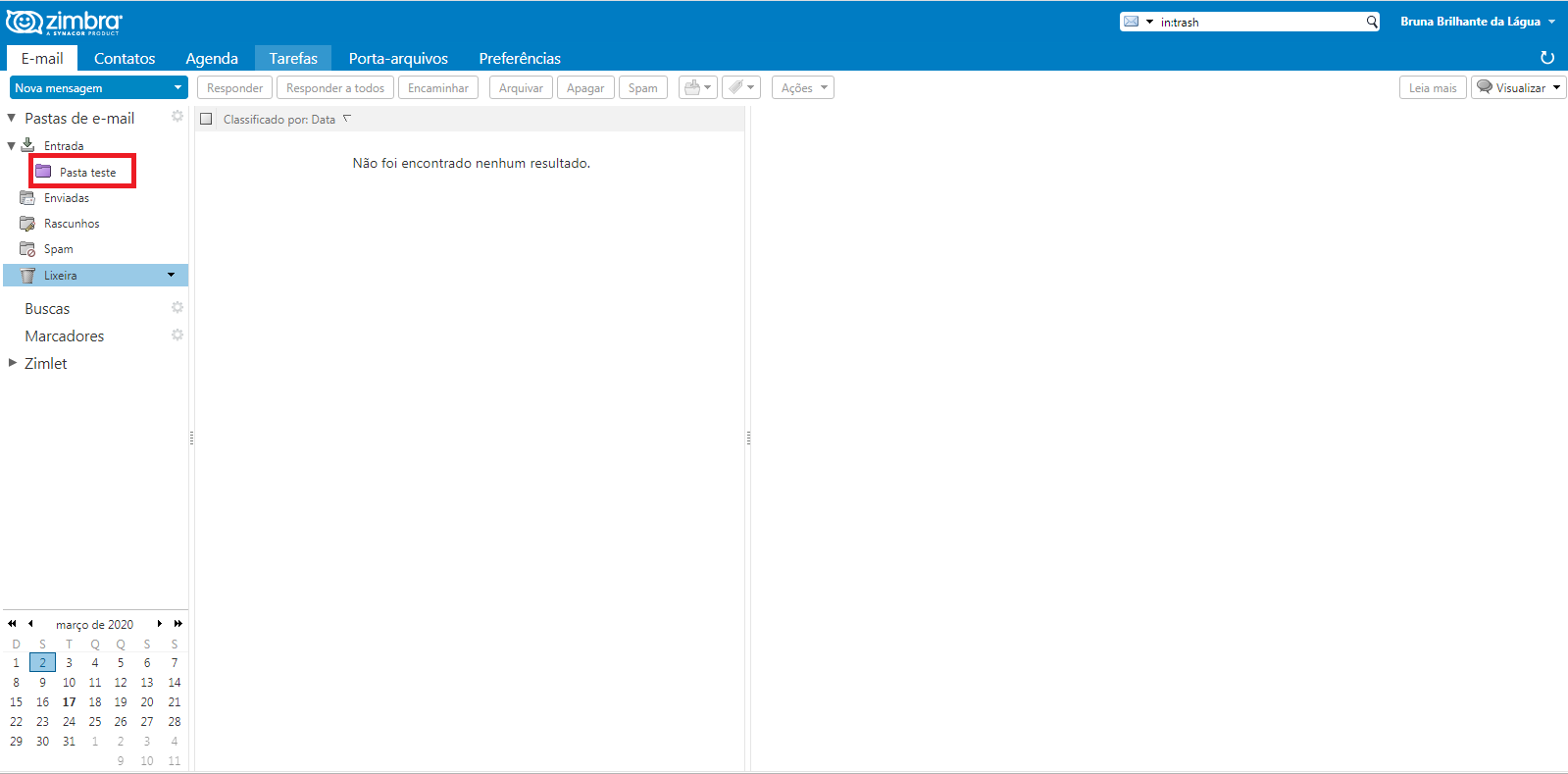
Task: Go to previous month in mini calendar
Action: coord(30,624)
